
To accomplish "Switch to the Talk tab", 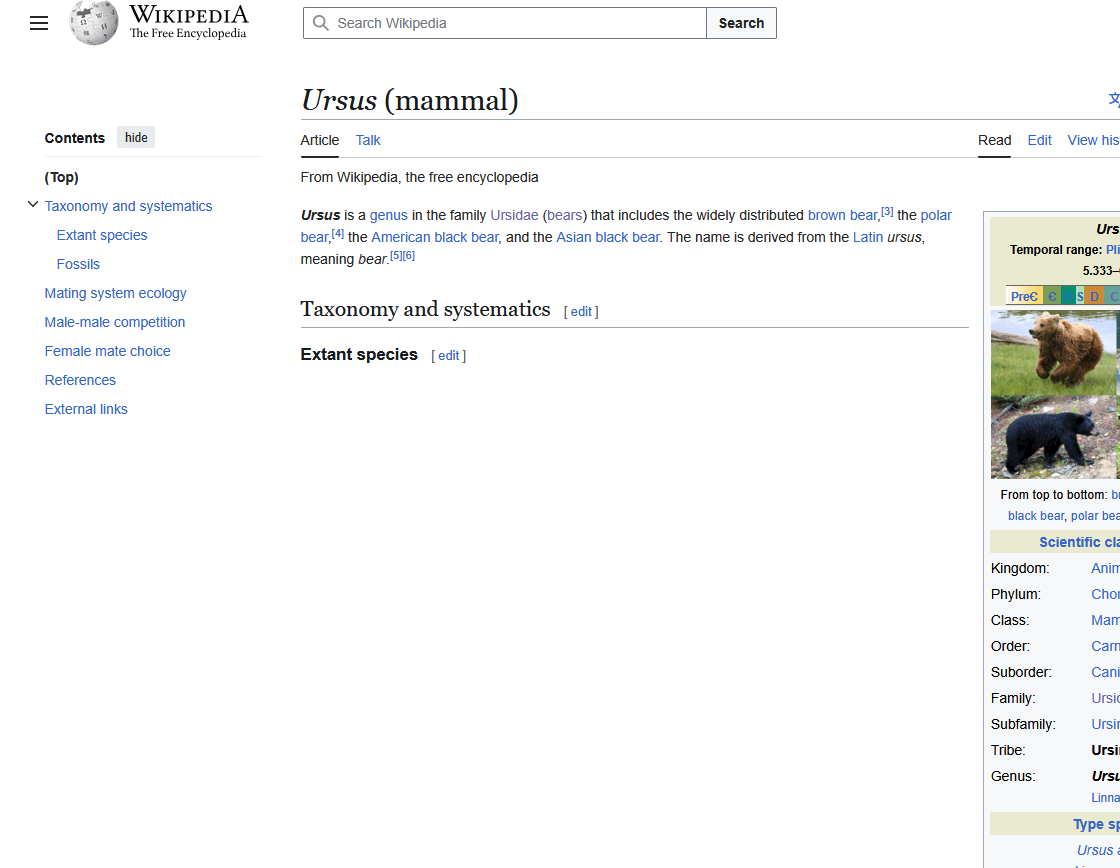I will click(368, 140).
